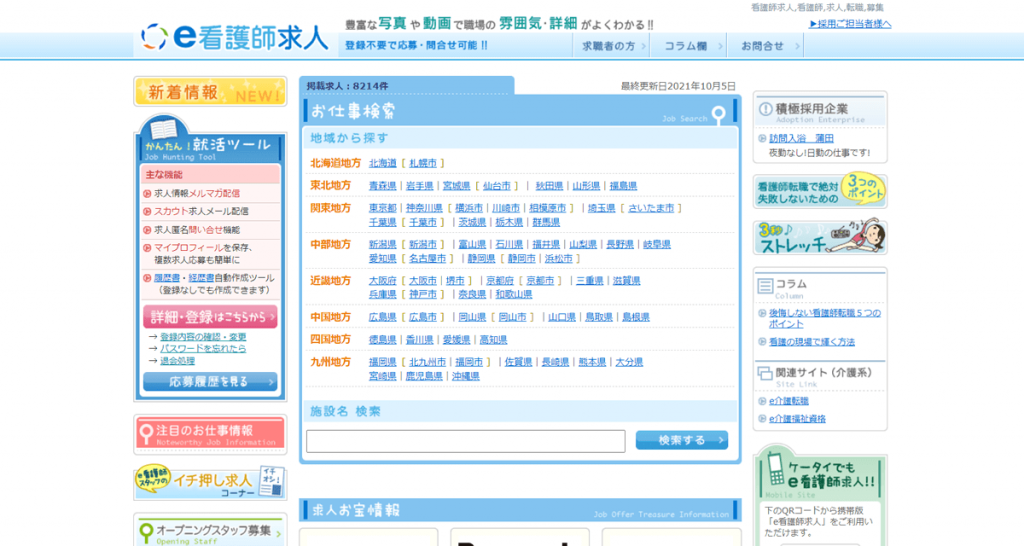Screen dimensions: 1024x546
Task: Open the イチ押し求人コーナー banner
Action: (x=210, y=481)
